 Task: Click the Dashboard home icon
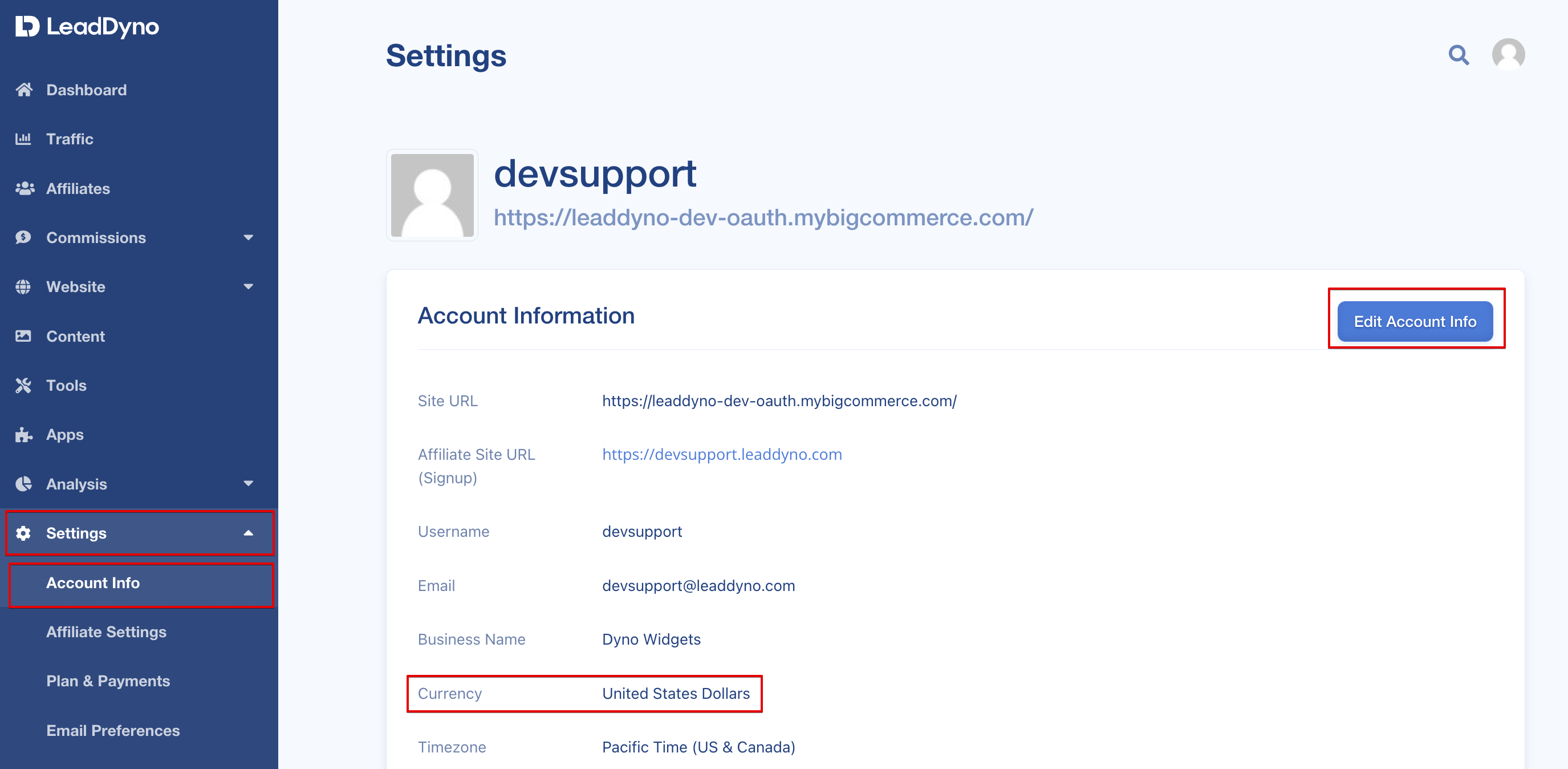point(24,90)
